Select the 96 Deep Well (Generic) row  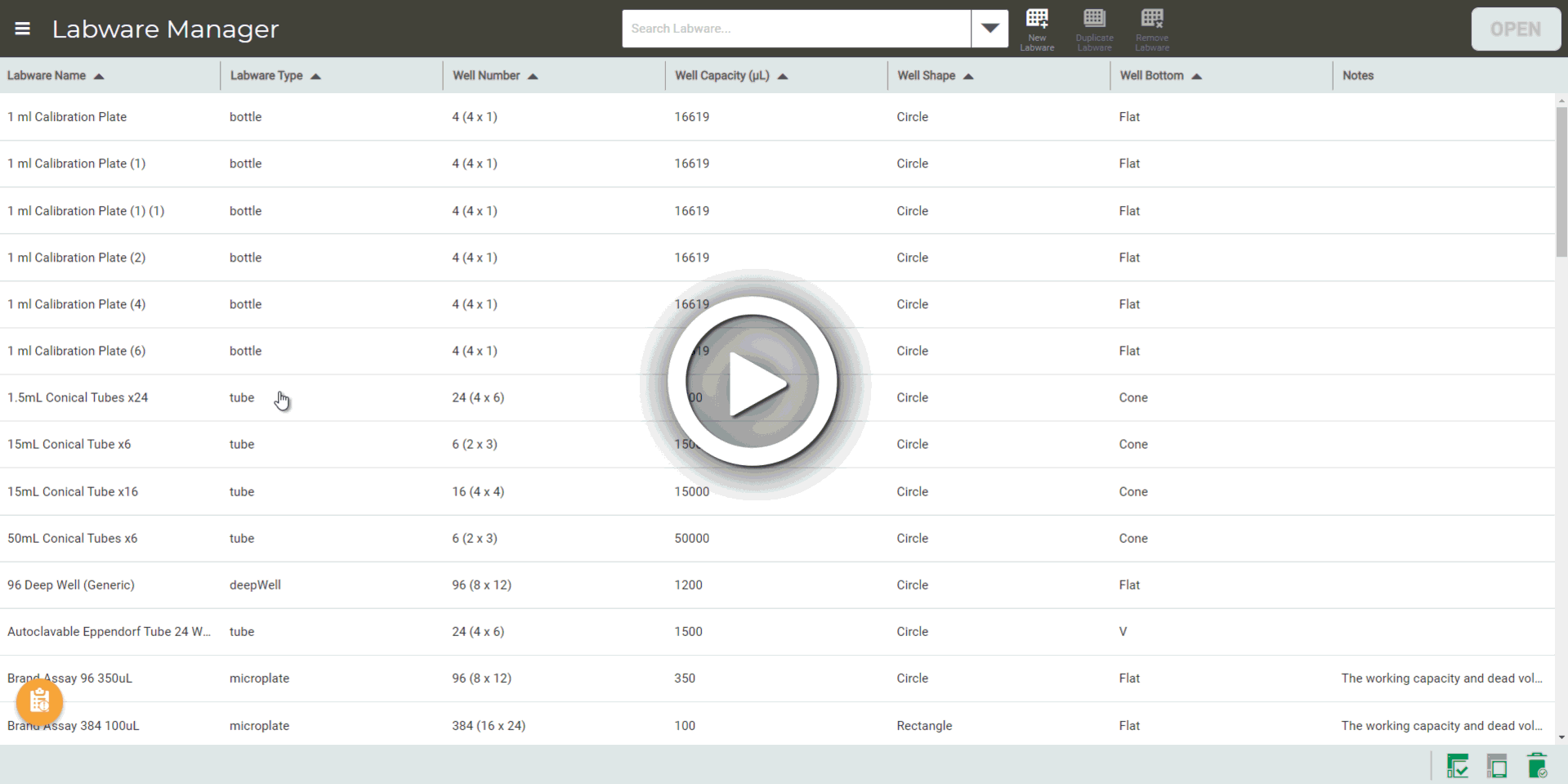[x=71, y=585]
